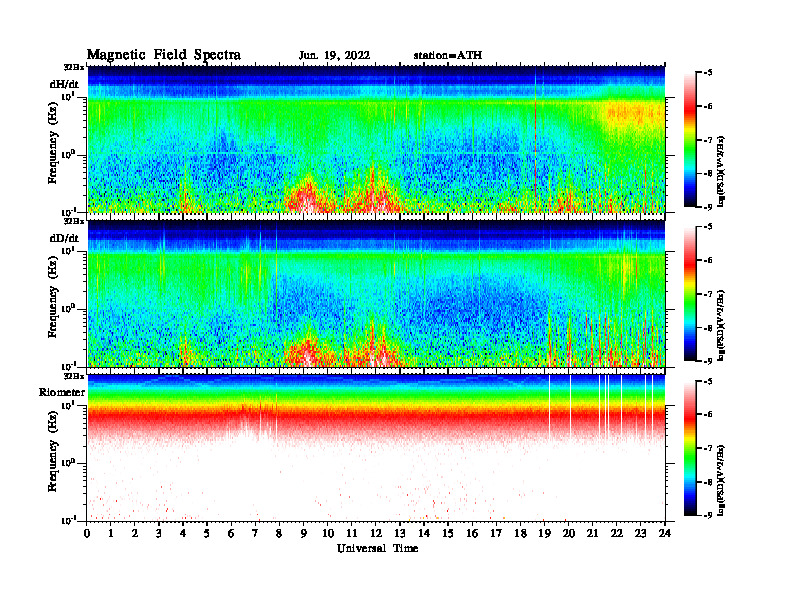Viewport: 792px width, 612px height.
Task: Click the -7 value on dD/dt color scale
Action: tap(708, 294)
